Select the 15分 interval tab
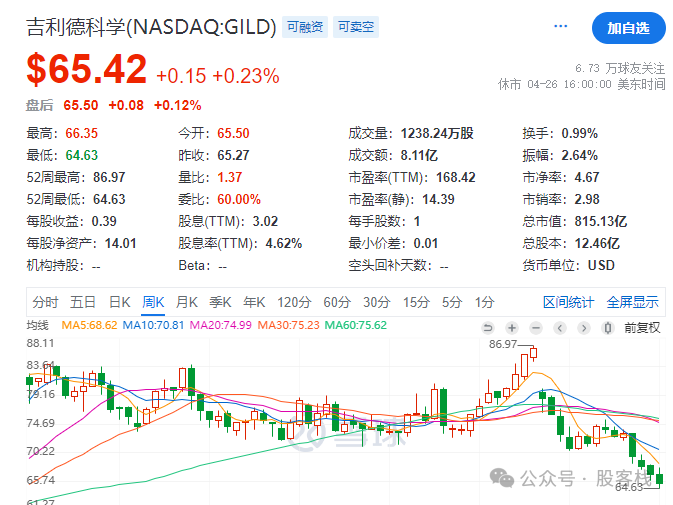 [416, 302]
